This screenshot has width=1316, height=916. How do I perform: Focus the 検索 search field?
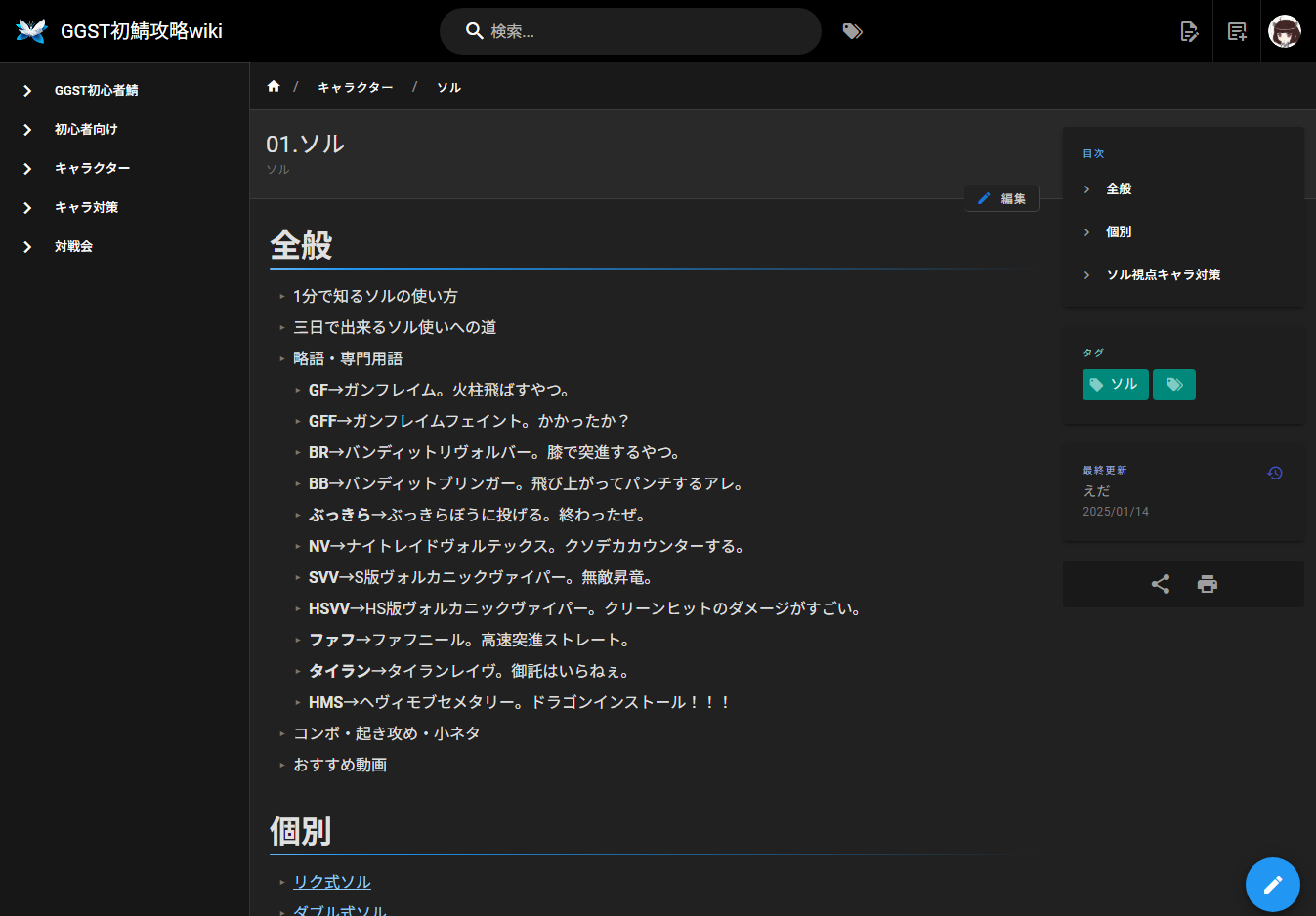tap(630, 31)
